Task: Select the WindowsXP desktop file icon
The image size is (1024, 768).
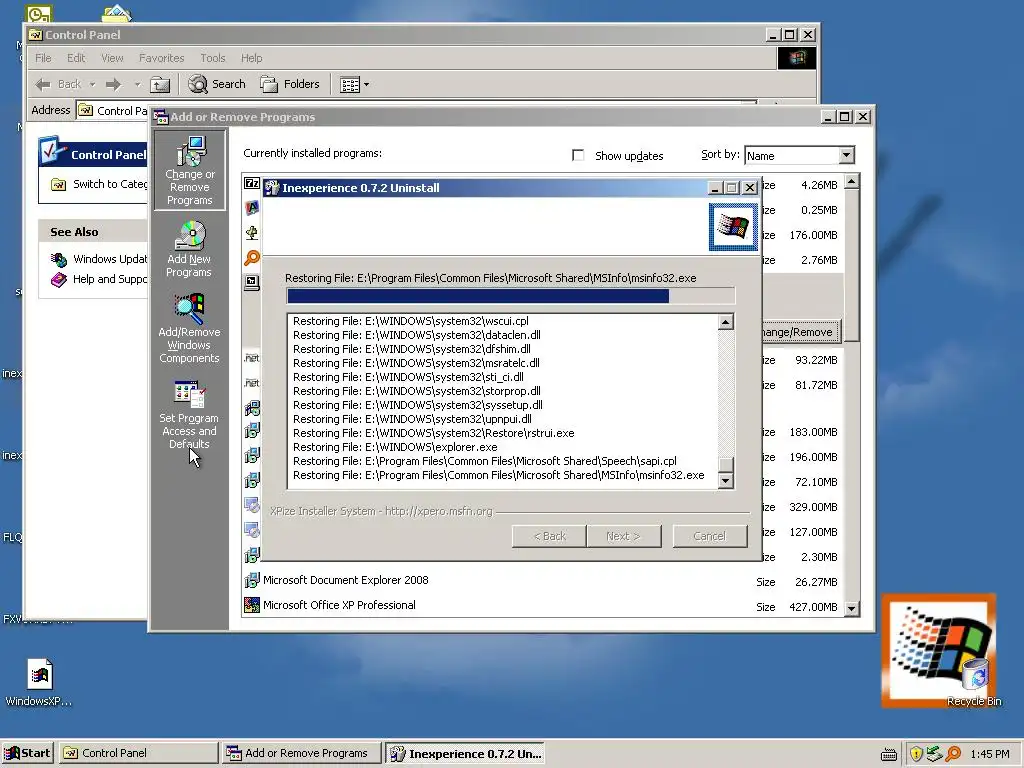Action: coord(39,682)
